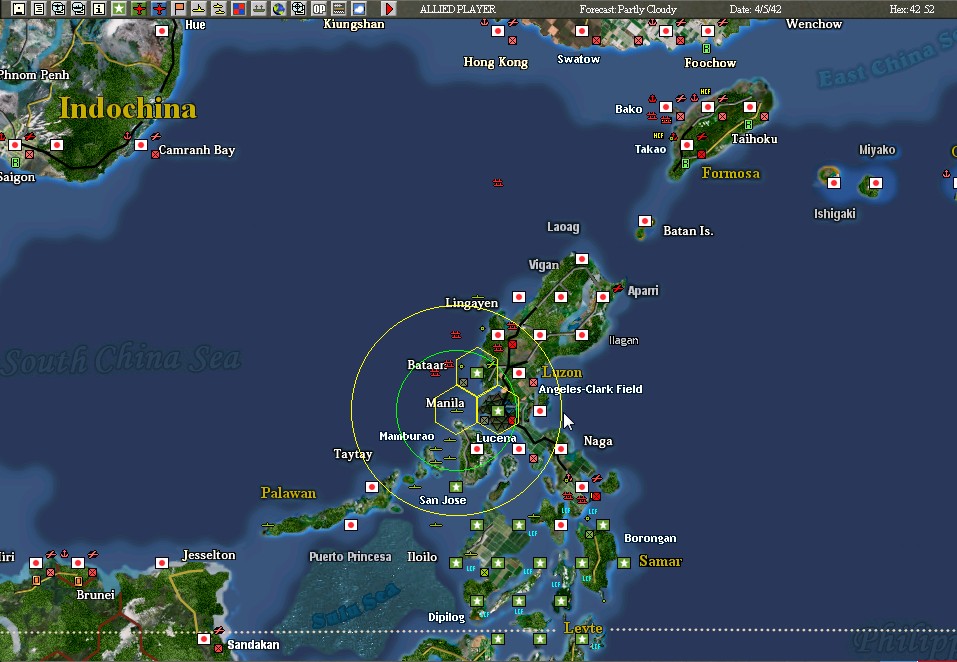Select the Japanese base flag at Aparri
The image size is (957, 662).
(x=603, y=297)
